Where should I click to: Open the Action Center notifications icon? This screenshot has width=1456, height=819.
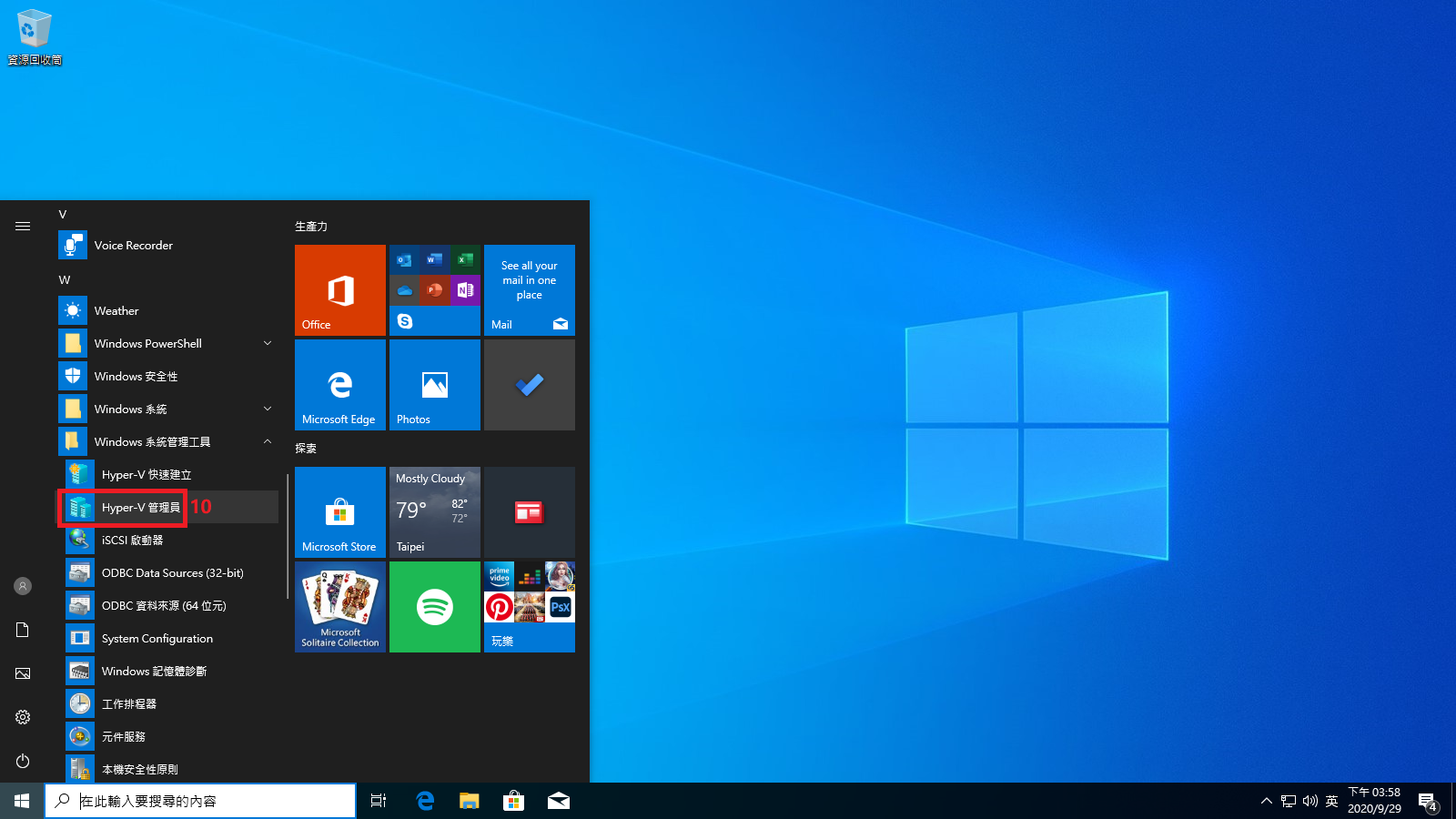coord(1427,802)
